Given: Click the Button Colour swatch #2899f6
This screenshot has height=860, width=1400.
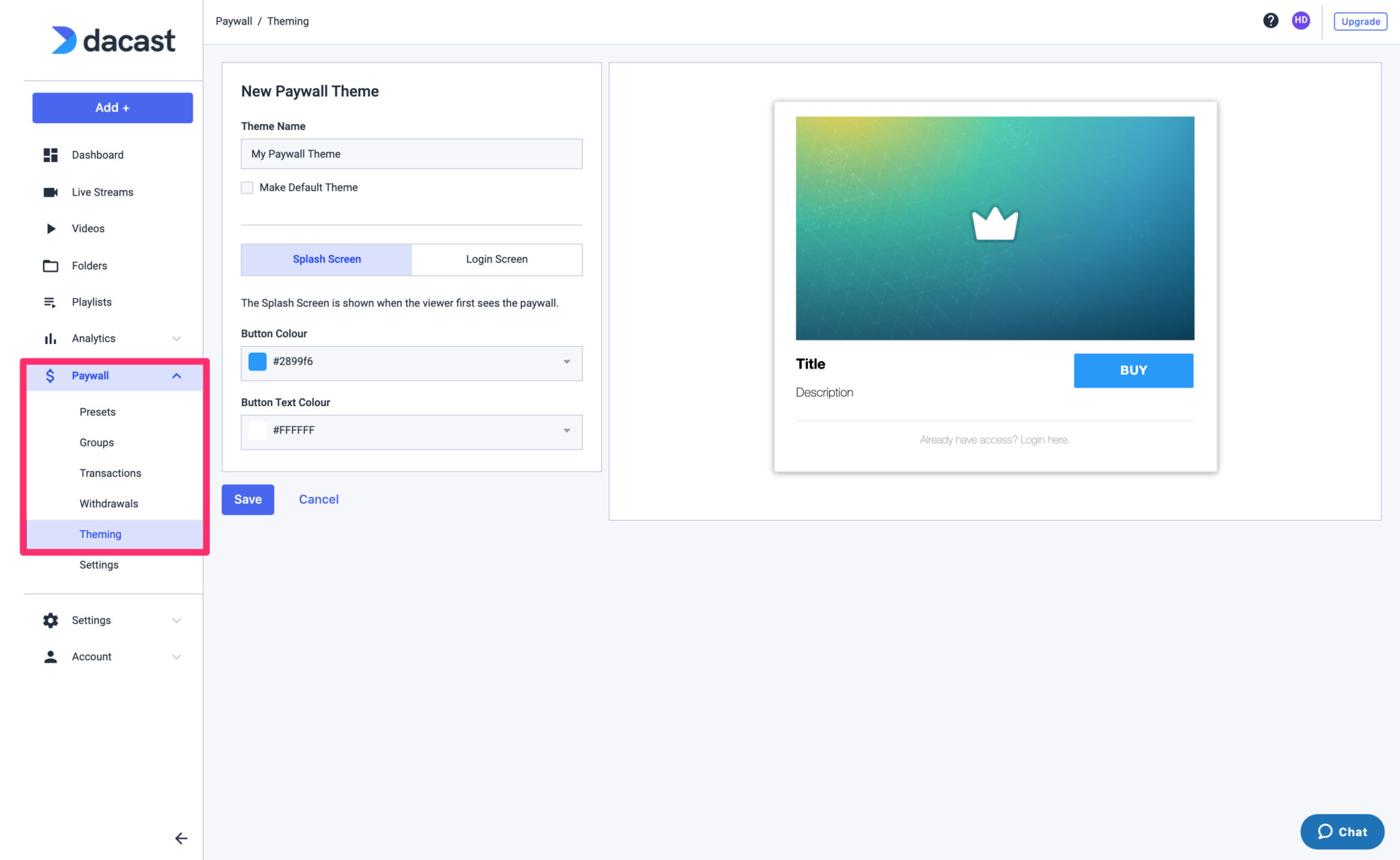Looking at the screenshot, I should point(257,361).
